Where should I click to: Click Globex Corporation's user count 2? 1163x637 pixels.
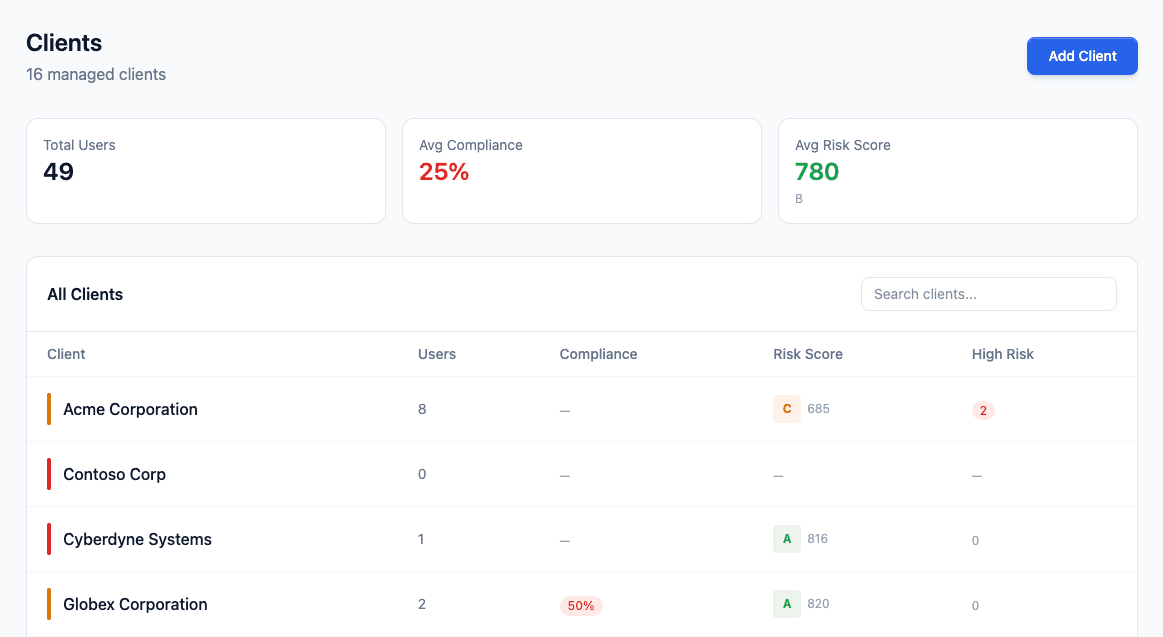(x=422, y=604)
